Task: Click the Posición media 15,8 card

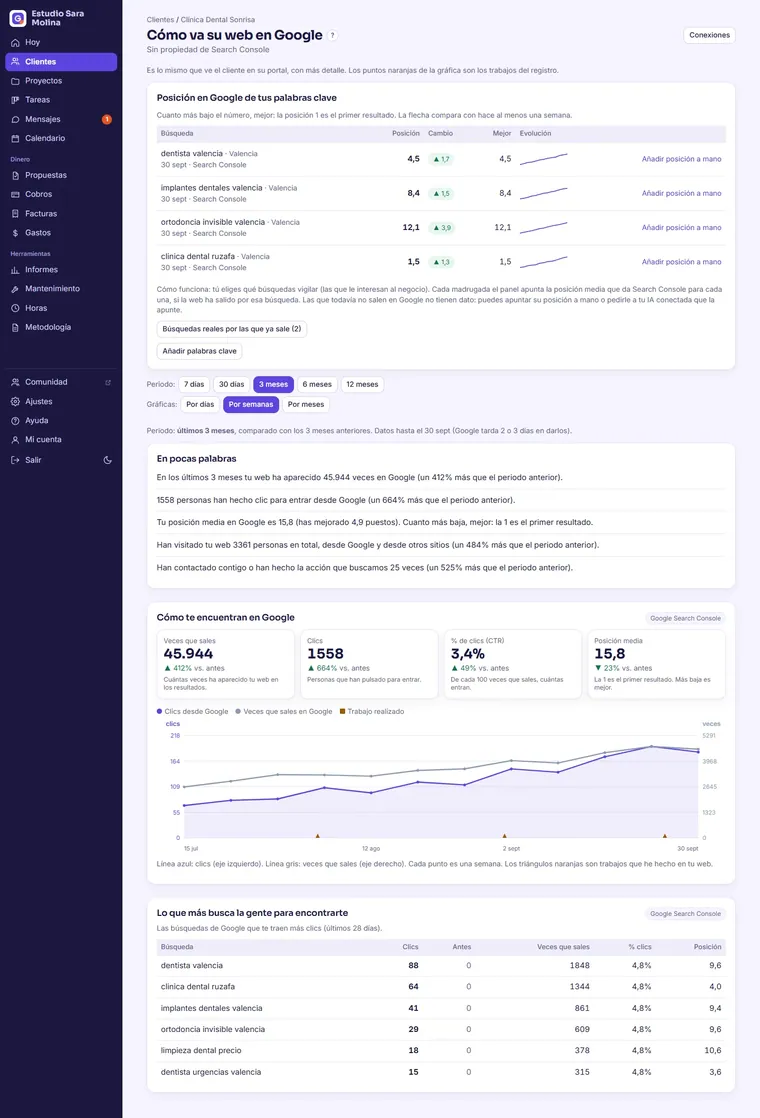Action: pyautogui.click(x=657, y=665)
